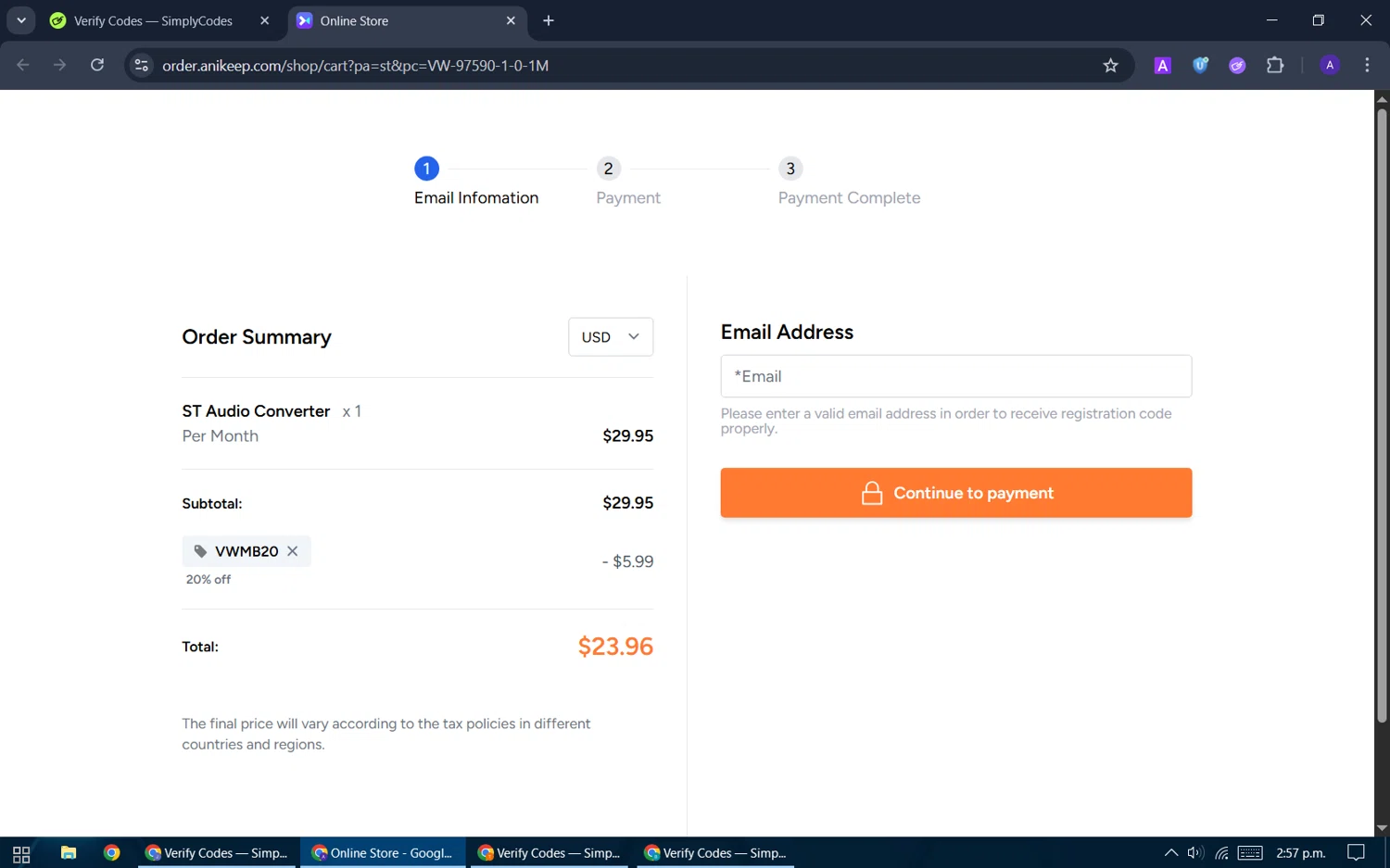The image size is (1390, 868).
Task: Remove the VWMB20 coupon code
Action: pos(293,551)
